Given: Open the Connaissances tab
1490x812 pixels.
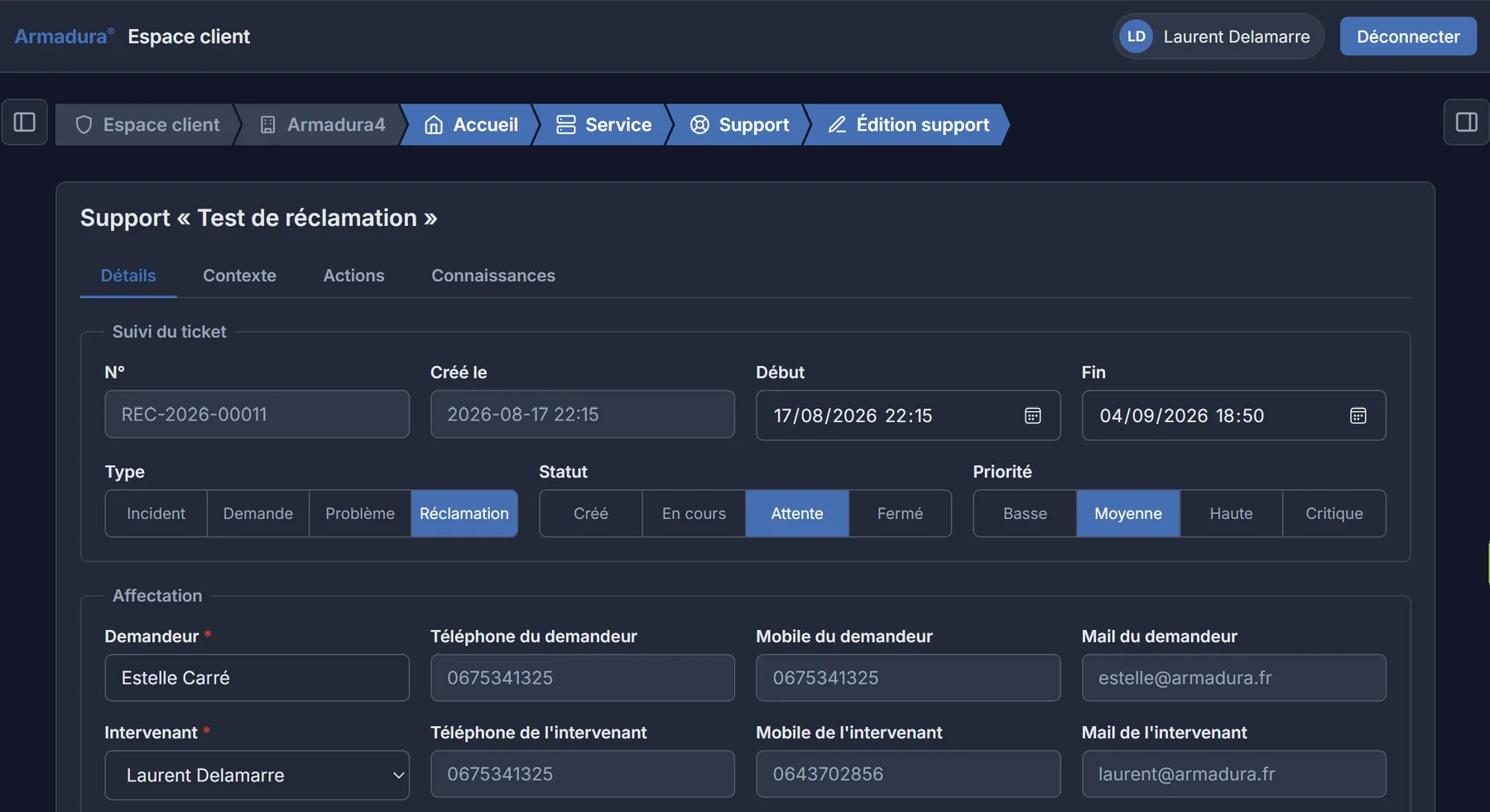Looking at the screenshot, I should click(493, 276).
